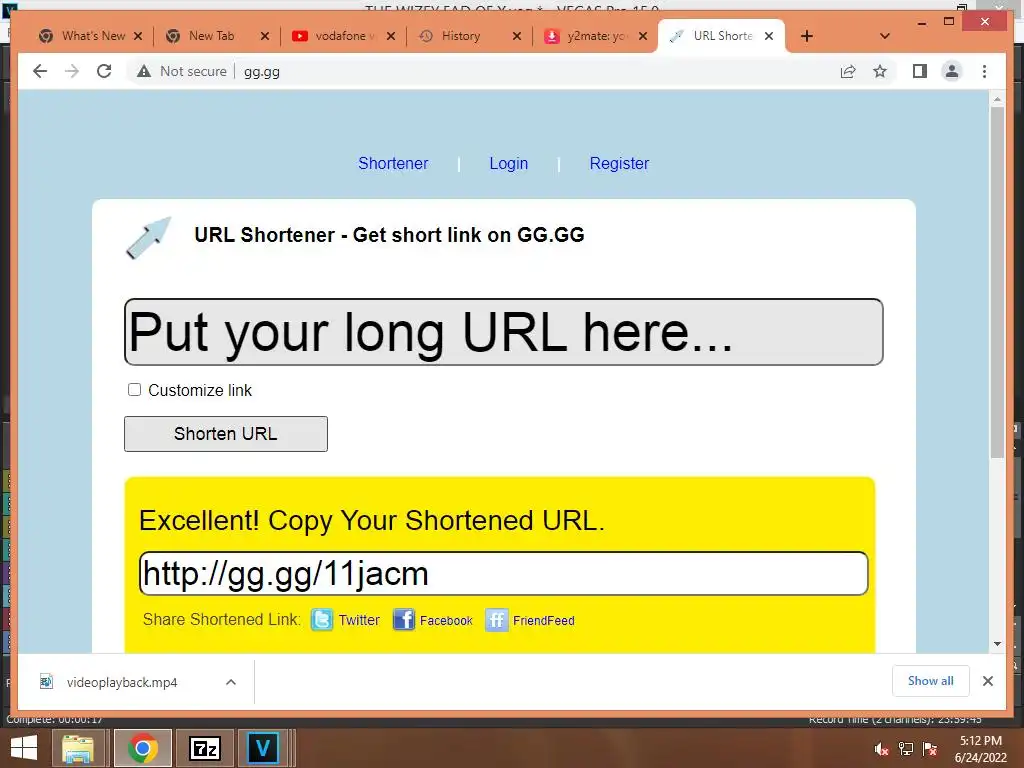The image size is (1024, 768).
Task: Click the GG.GG arrow logo
Action: coord(148,238)
